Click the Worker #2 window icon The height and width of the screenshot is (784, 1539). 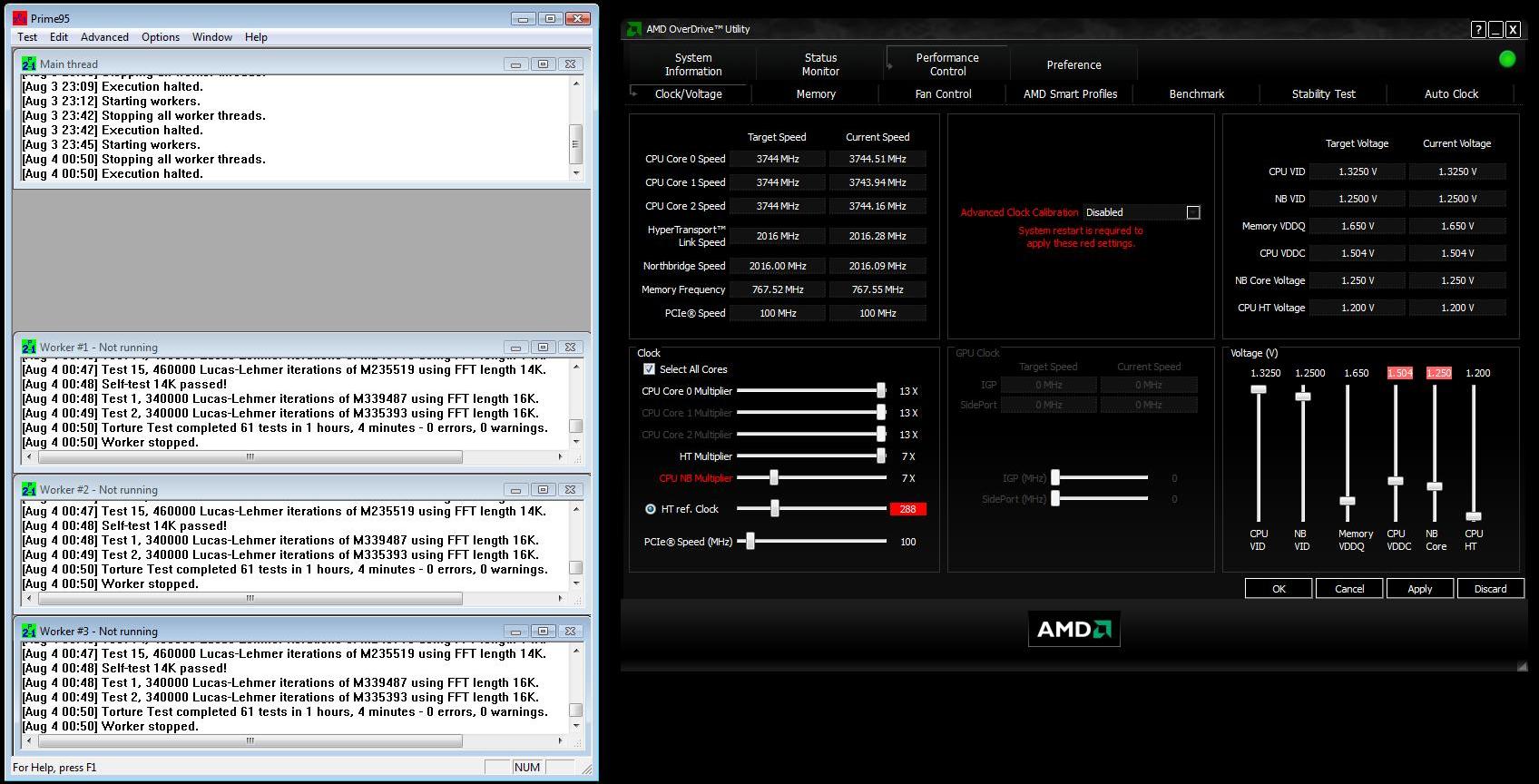pyautogui.click(x=29, y=489)
